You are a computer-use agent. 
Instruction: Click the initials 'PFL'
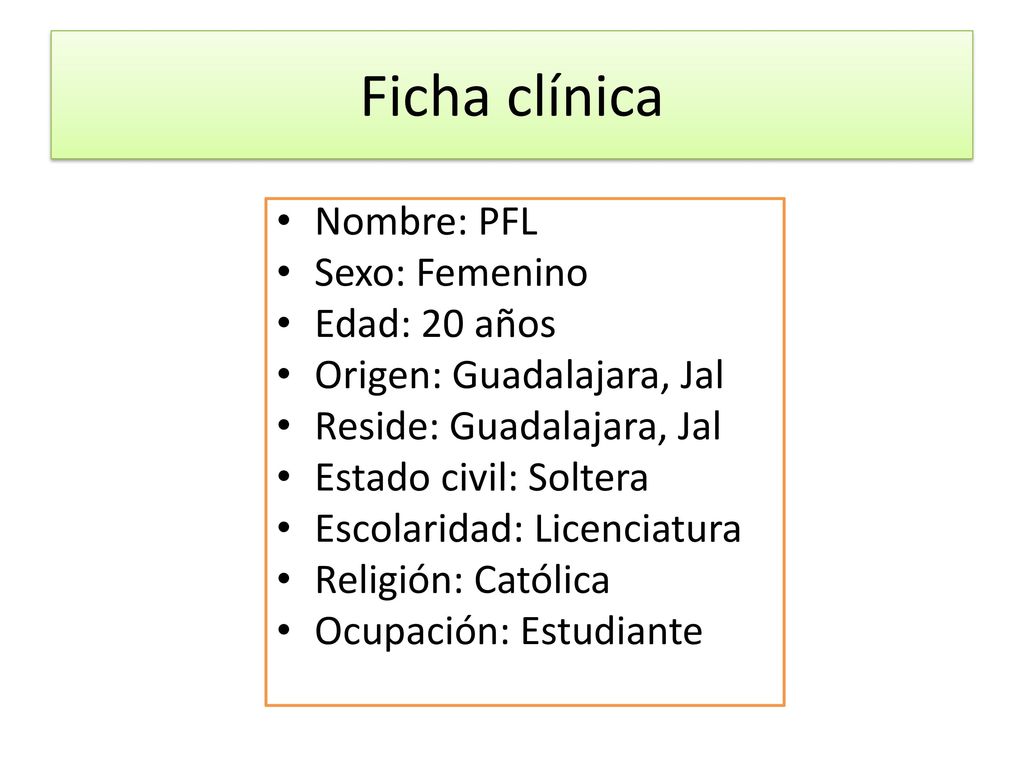(x=508, y=221)
